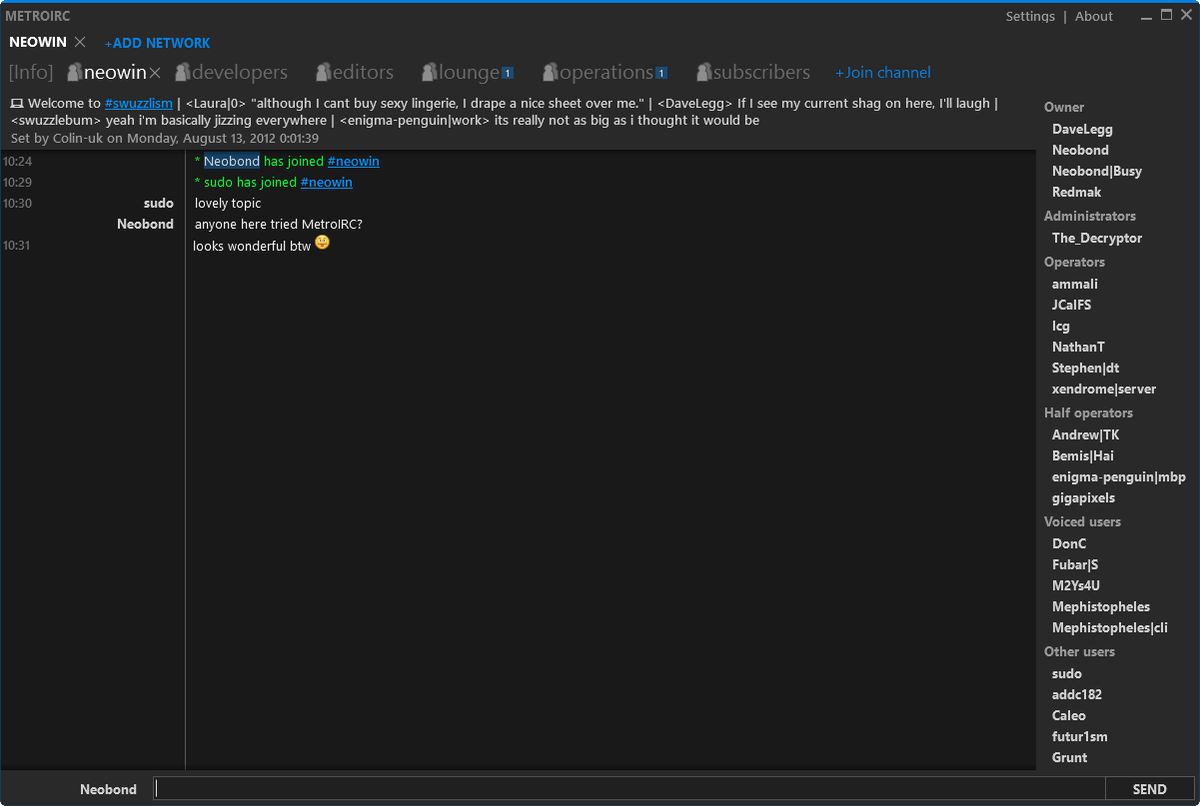The image size is (1200, 806).
Task: Collapse the Voiced users section
Action: [x=1082, y=521]
